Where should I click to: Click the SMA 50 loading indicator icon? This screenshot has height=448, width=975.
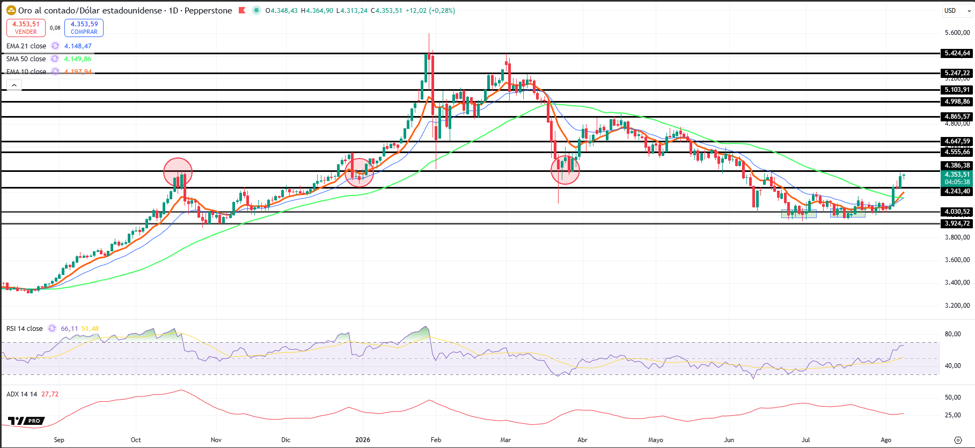[55, 59]
